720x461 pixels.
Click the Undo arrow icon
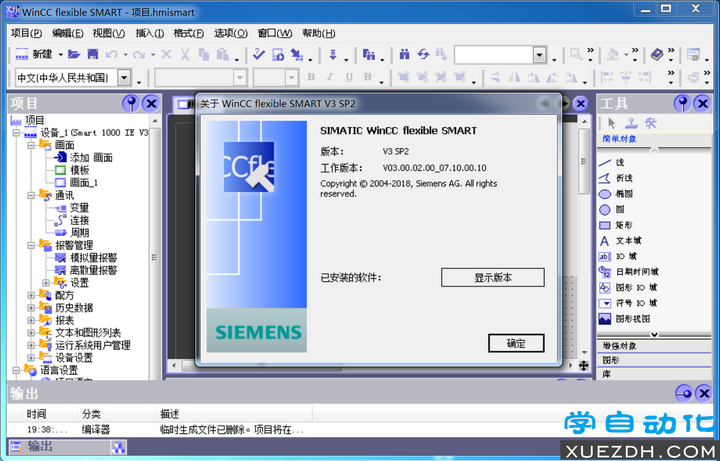click(x=111, y=54)
